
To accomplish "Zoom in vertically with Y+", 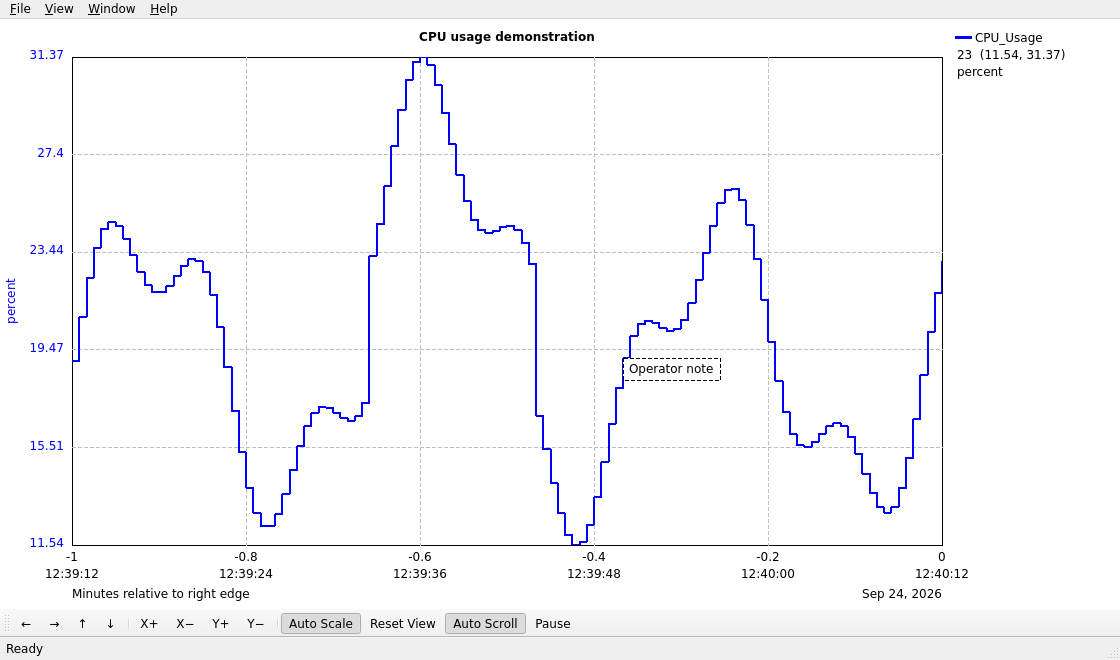I will click(x=220, y=624).
